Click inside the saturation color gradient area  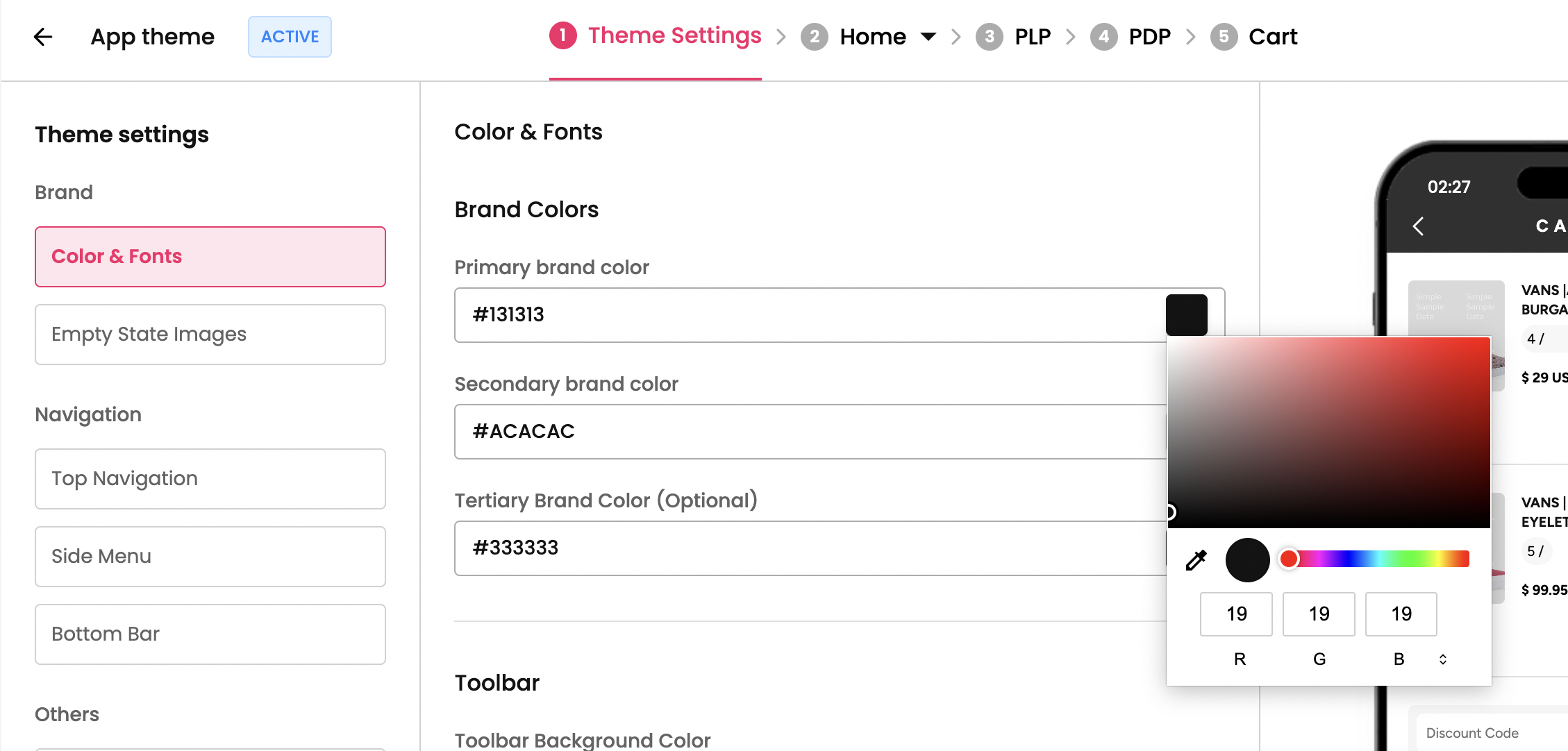(1328, 432)
